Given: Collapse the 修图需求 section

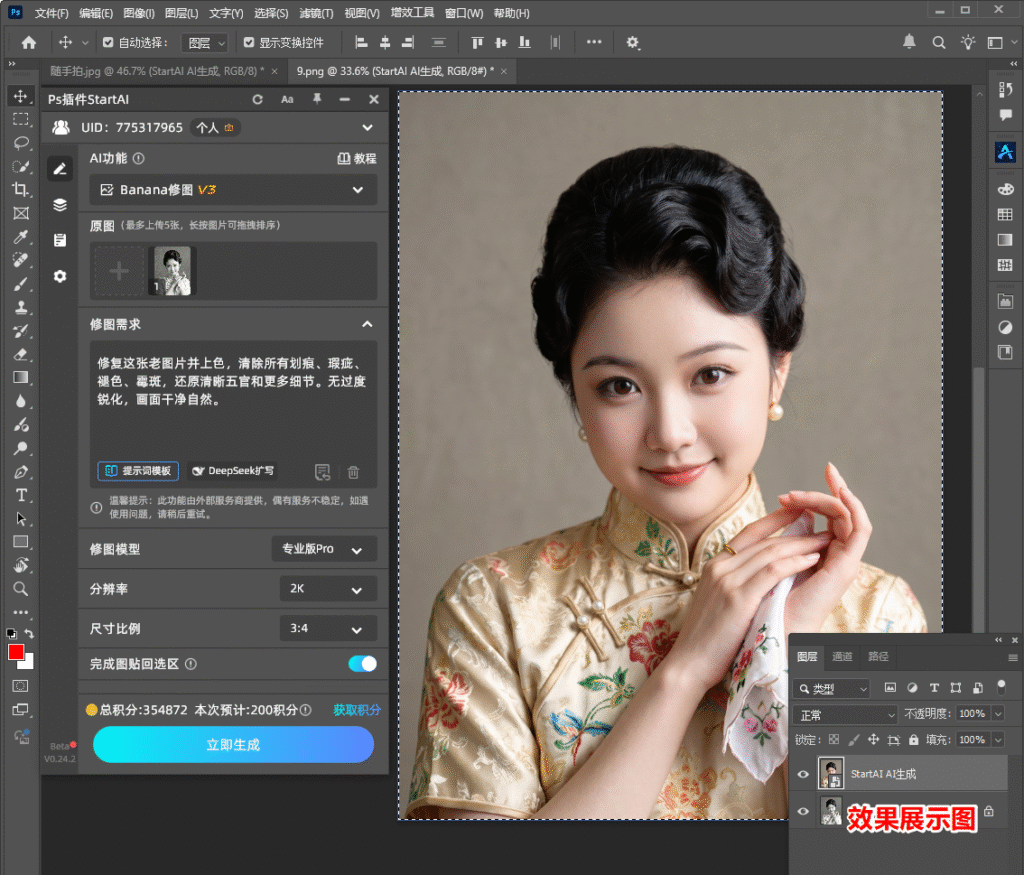Looking at the screenshot, I should pos(368,325).
